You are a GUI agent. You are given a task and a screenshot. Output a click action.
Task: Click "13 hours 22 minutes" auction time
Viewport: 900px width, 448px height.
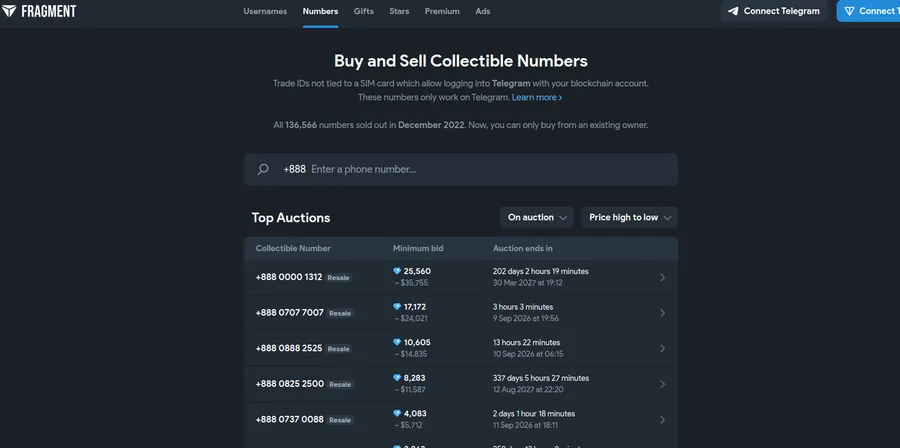click(x=526, y=342)
